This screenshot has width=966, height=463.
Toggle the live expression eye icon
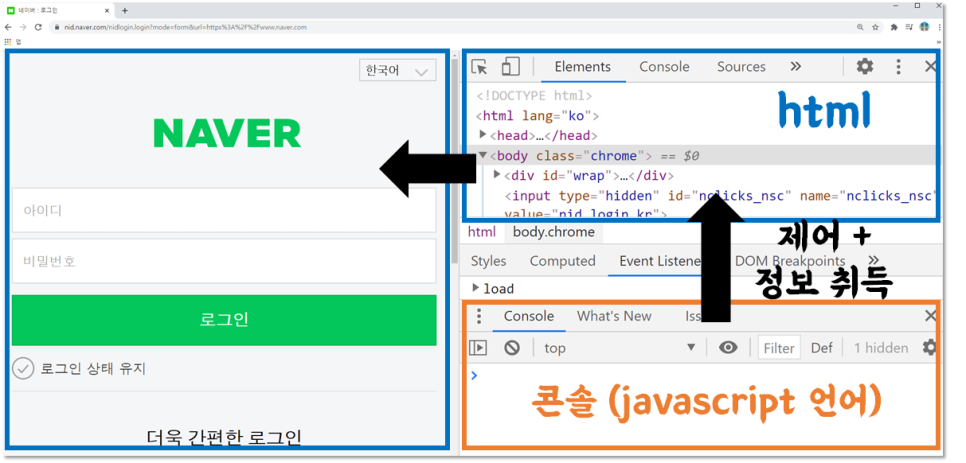coord(728,348)
